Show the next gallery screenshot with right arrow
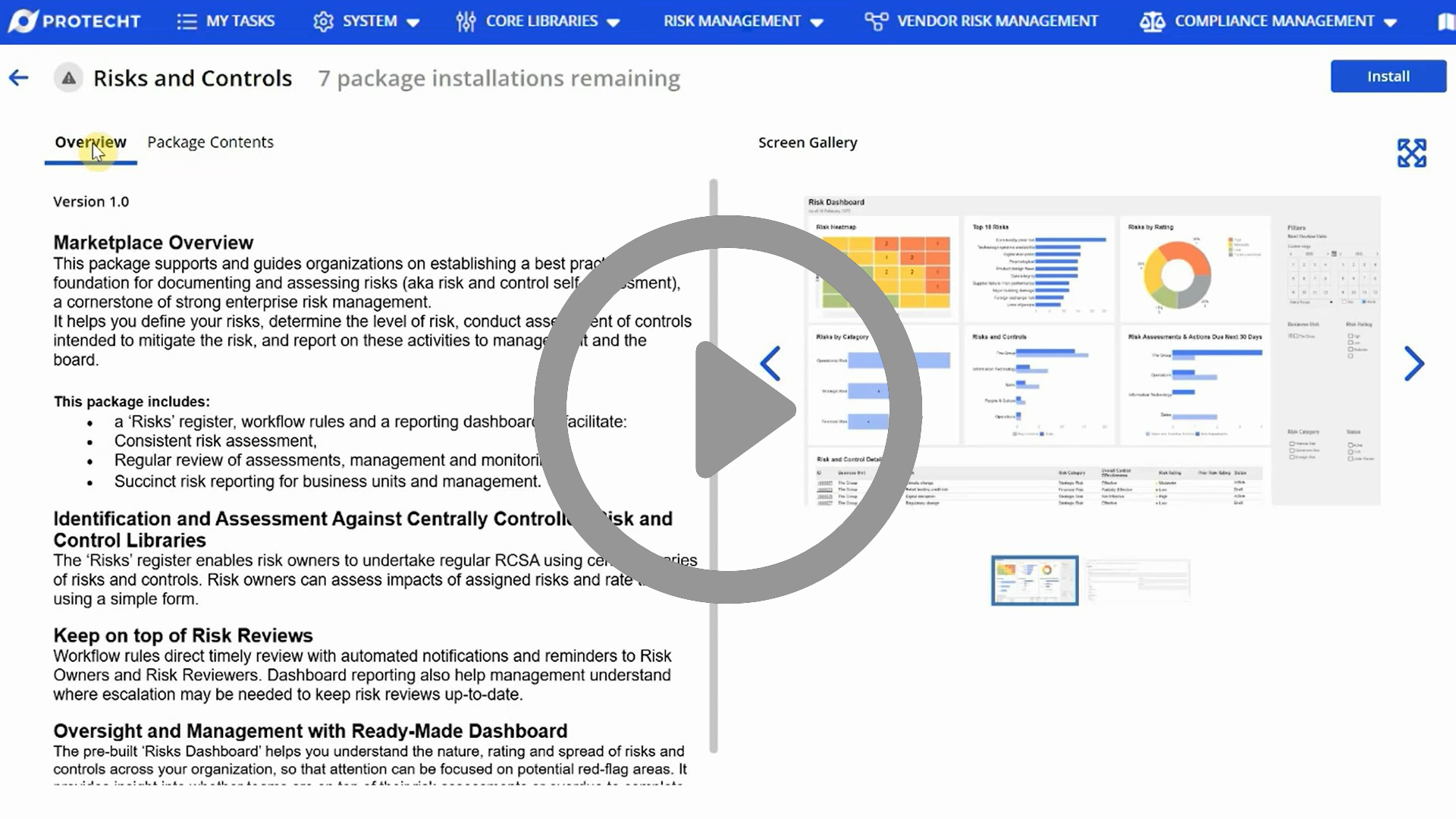This screenshot has width=1456, height=819. [1415, 364]
